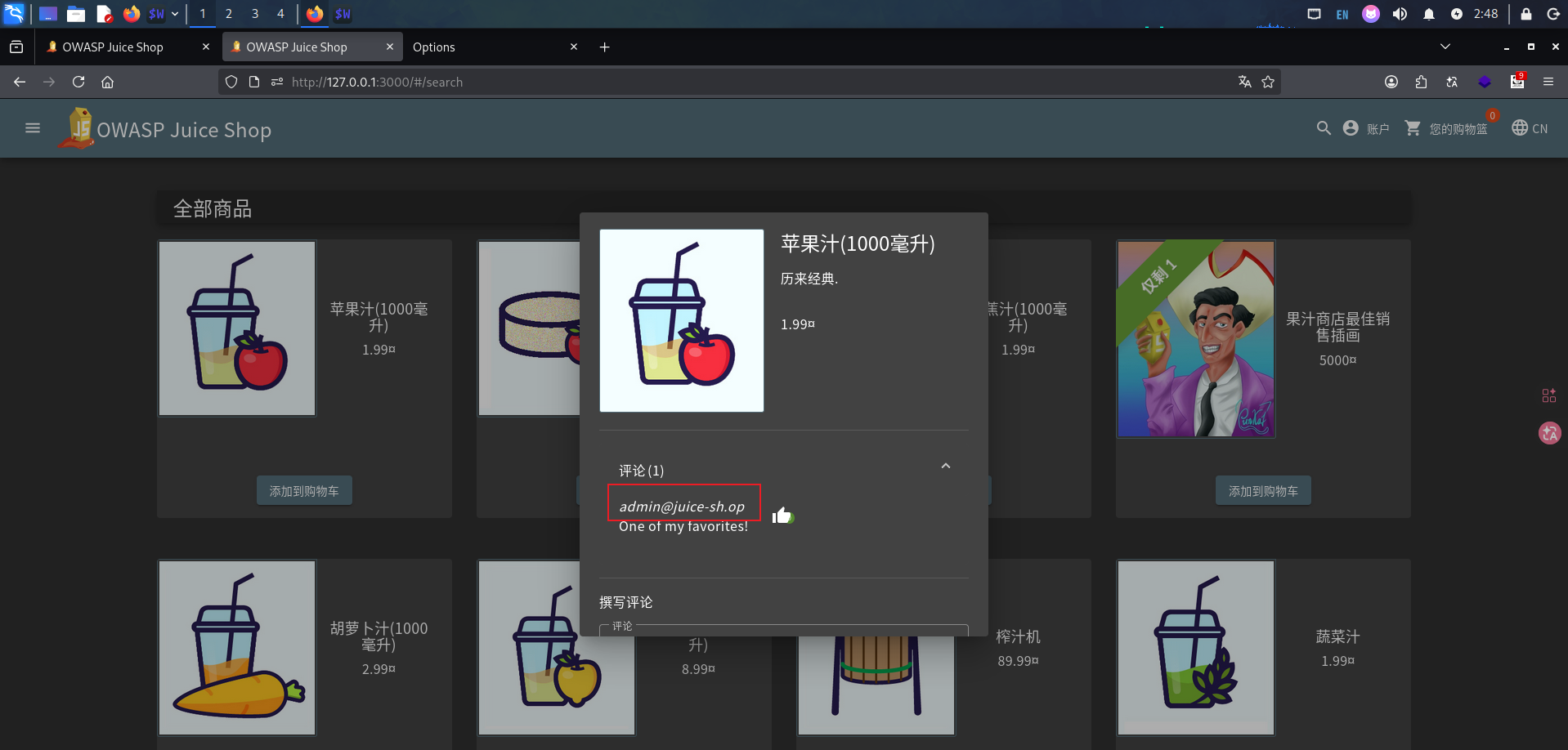
Task: Click the 全部商品 heading
Action: pyautogui.click(x=213, y=209)
